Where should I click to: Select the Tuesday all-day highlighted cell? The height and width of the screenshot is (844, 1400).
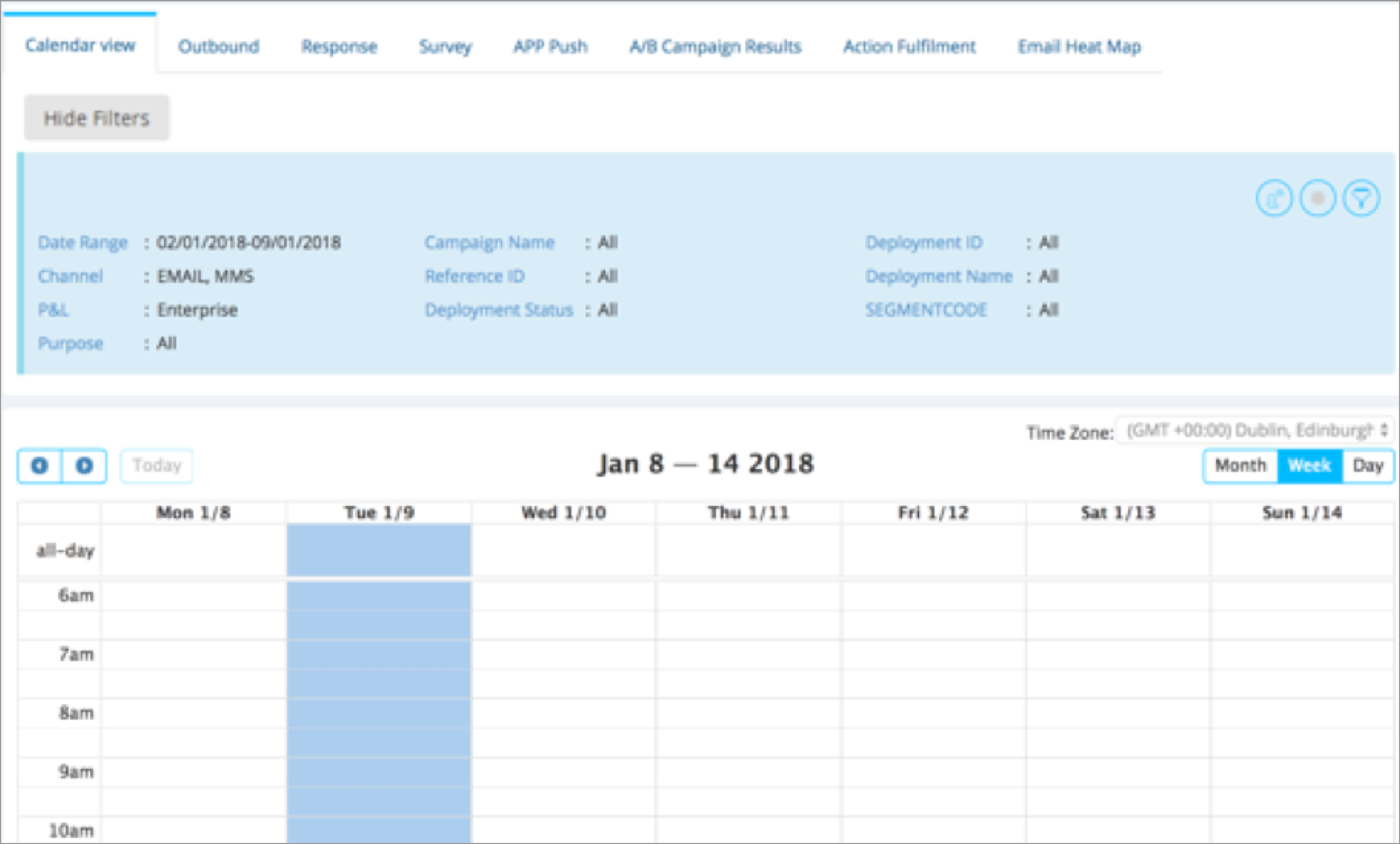tap(379, 550)
